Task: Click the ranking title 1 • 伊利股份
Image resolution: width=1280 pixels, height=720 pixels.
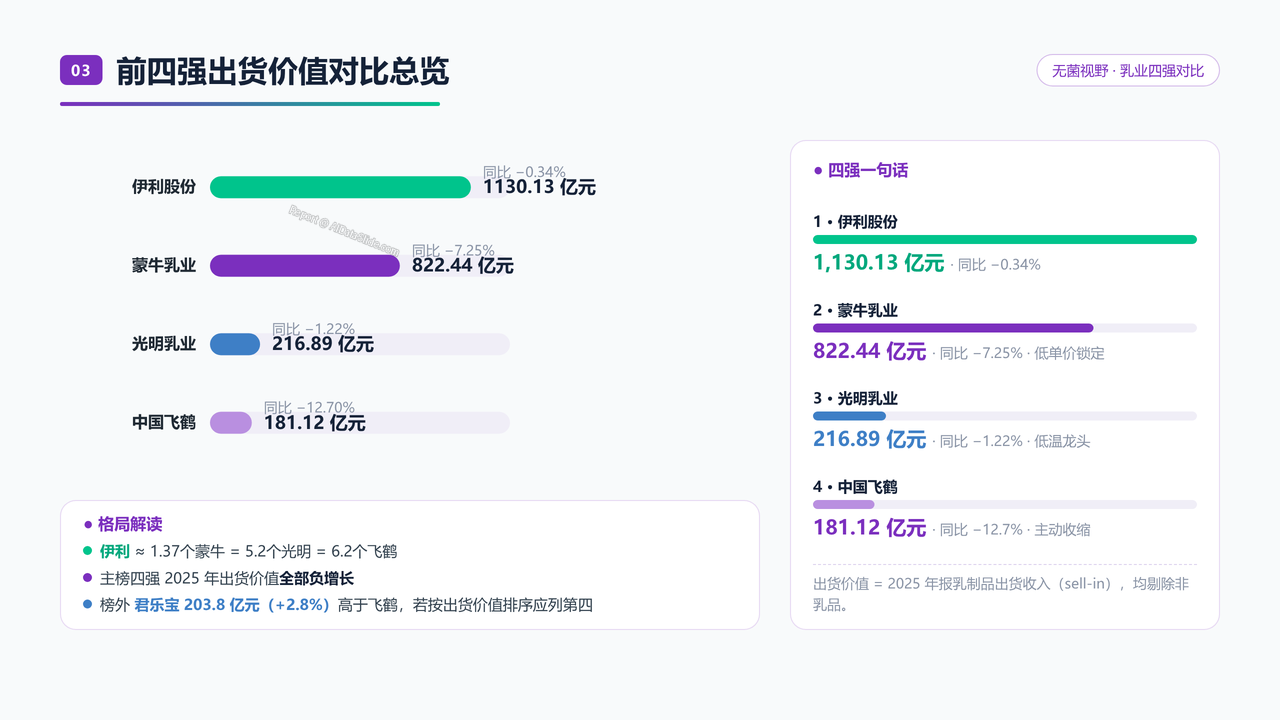Action: coord(855,222)
